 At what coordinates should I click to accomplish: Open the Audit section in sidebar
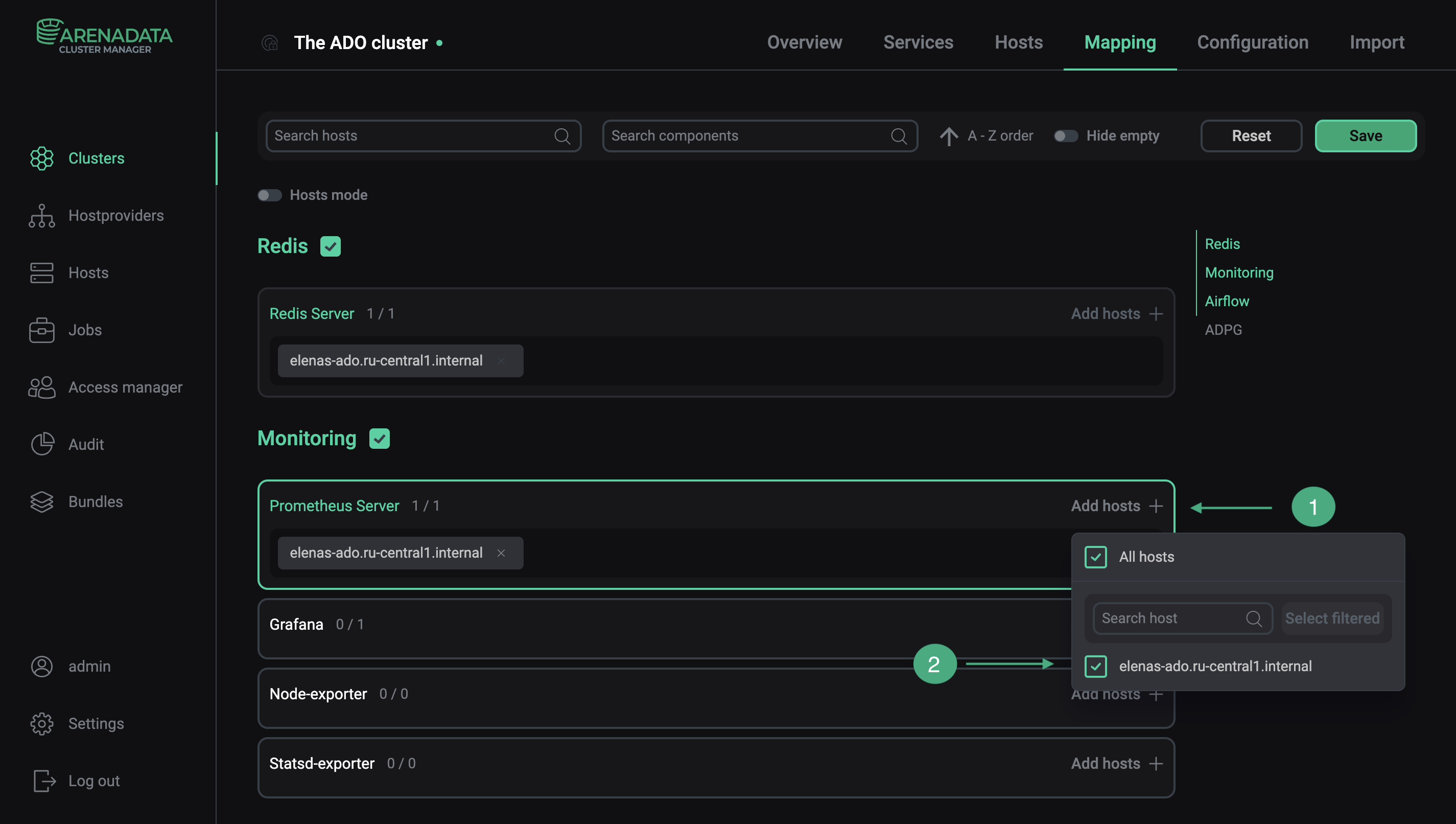[86, 444]
